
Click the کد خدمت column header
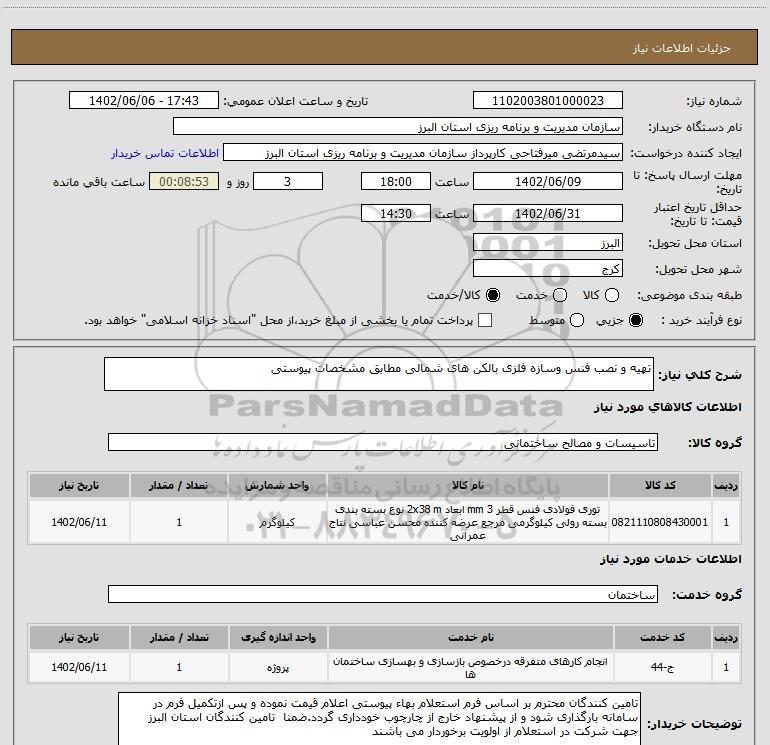[662, 637]
